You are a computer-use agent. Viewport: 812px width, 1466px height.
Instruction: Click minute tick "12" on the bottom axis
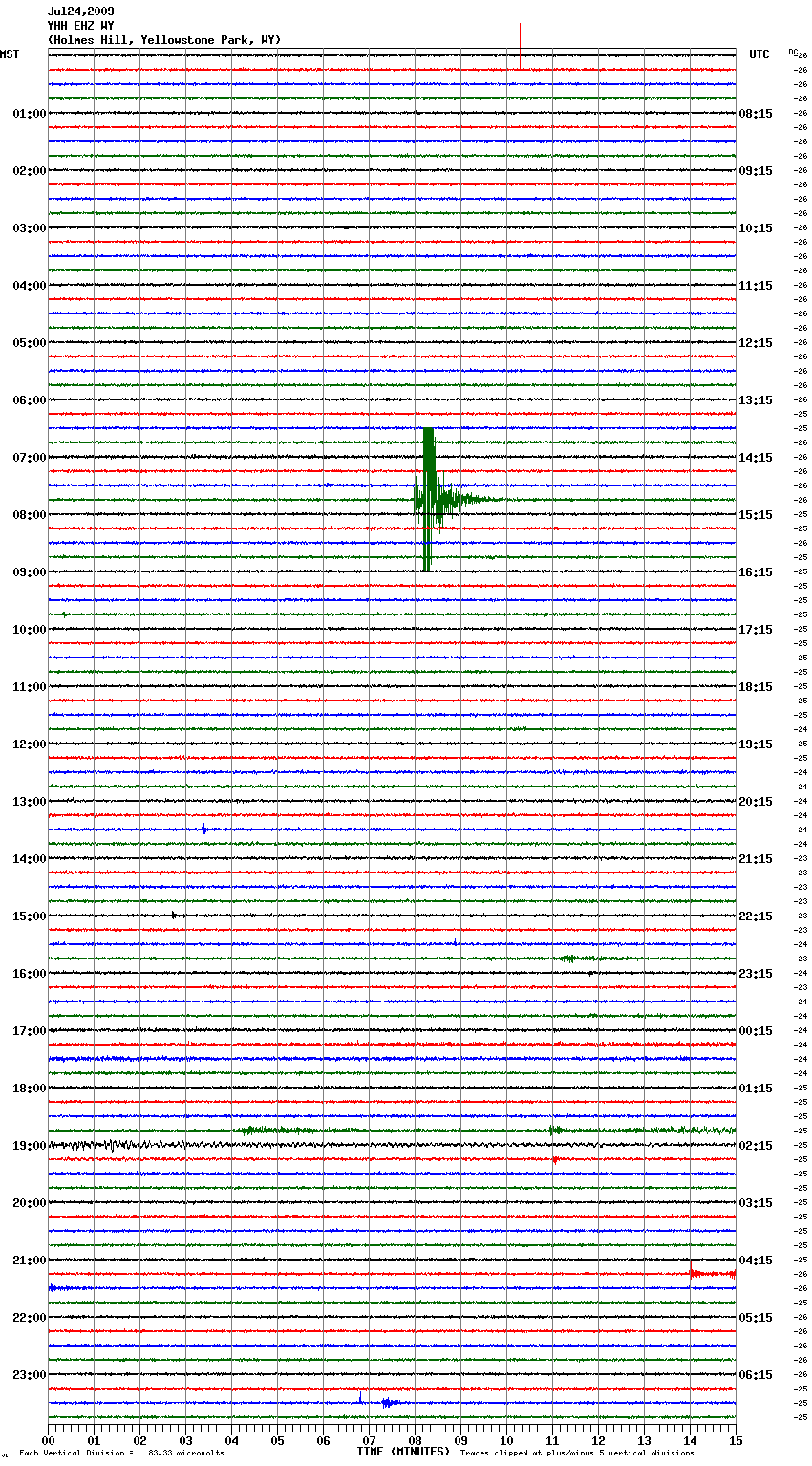coord(598,1440)
